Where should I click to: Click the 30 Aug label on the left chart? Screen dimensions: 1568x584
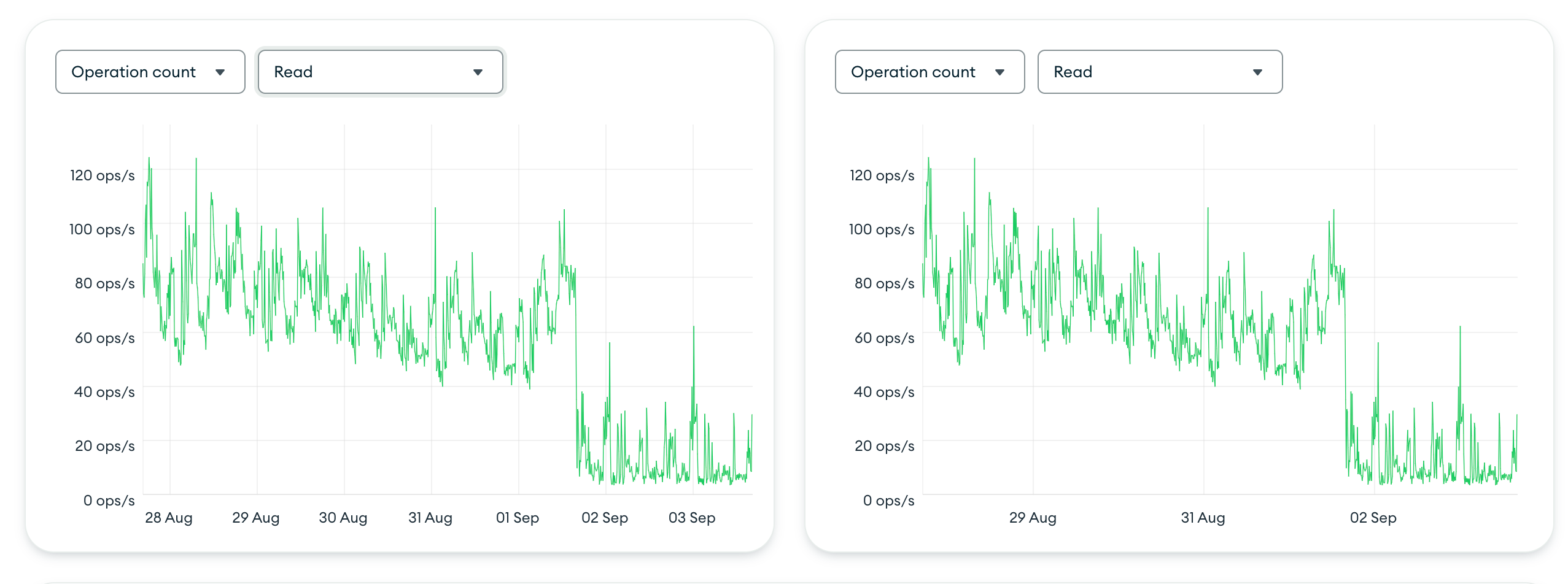coord(343,518)
